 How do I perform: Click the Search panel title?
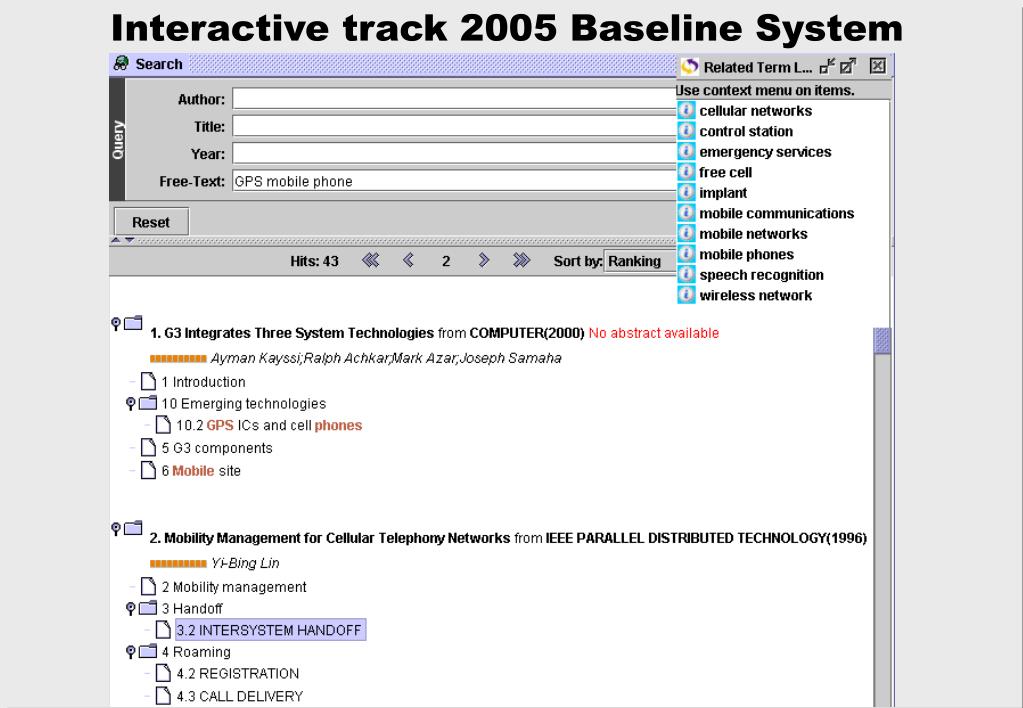tap(159, 64)
